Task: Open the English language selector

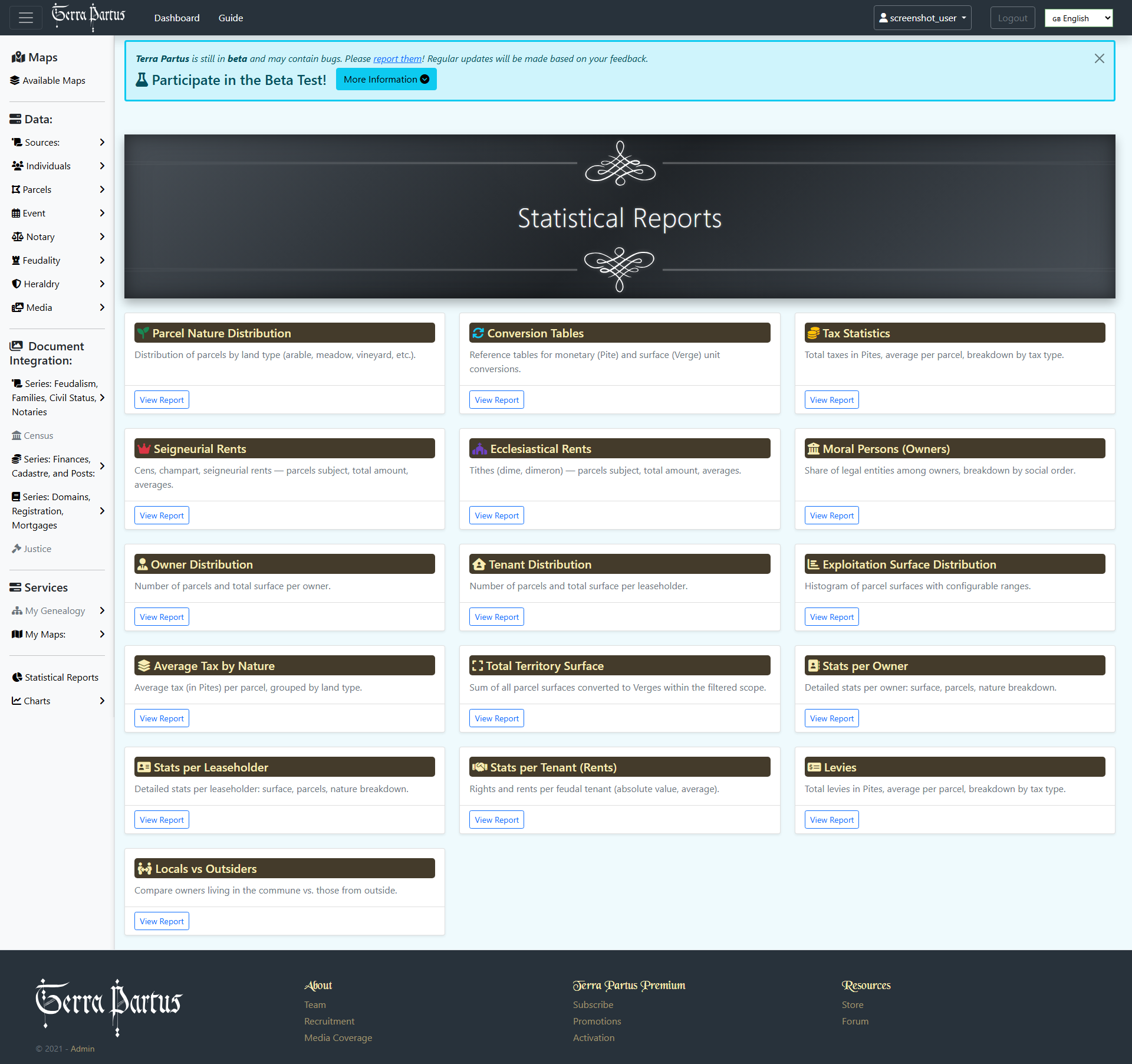Action: tap(1078, 18)
